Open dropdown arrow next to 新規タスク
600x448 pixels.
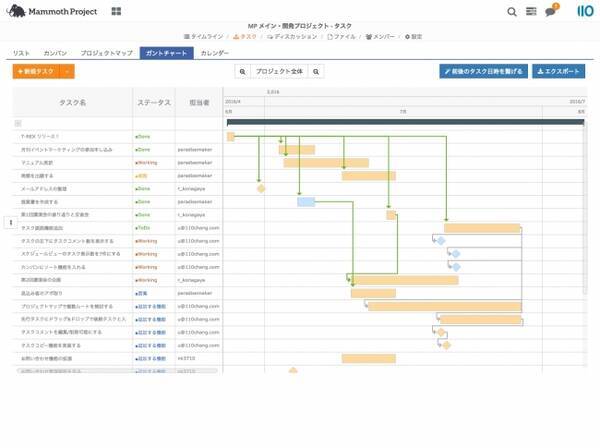pos(67,72)
